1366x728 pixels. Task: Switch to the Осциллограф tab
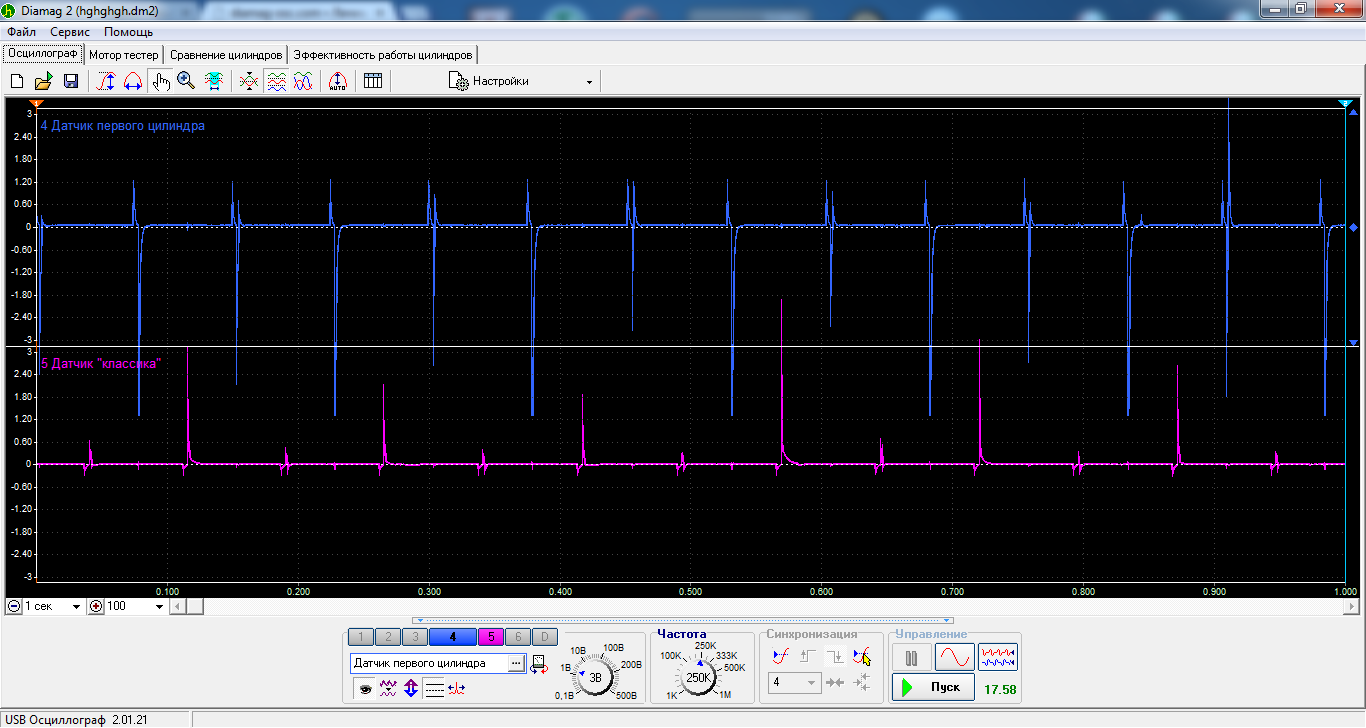43,53
